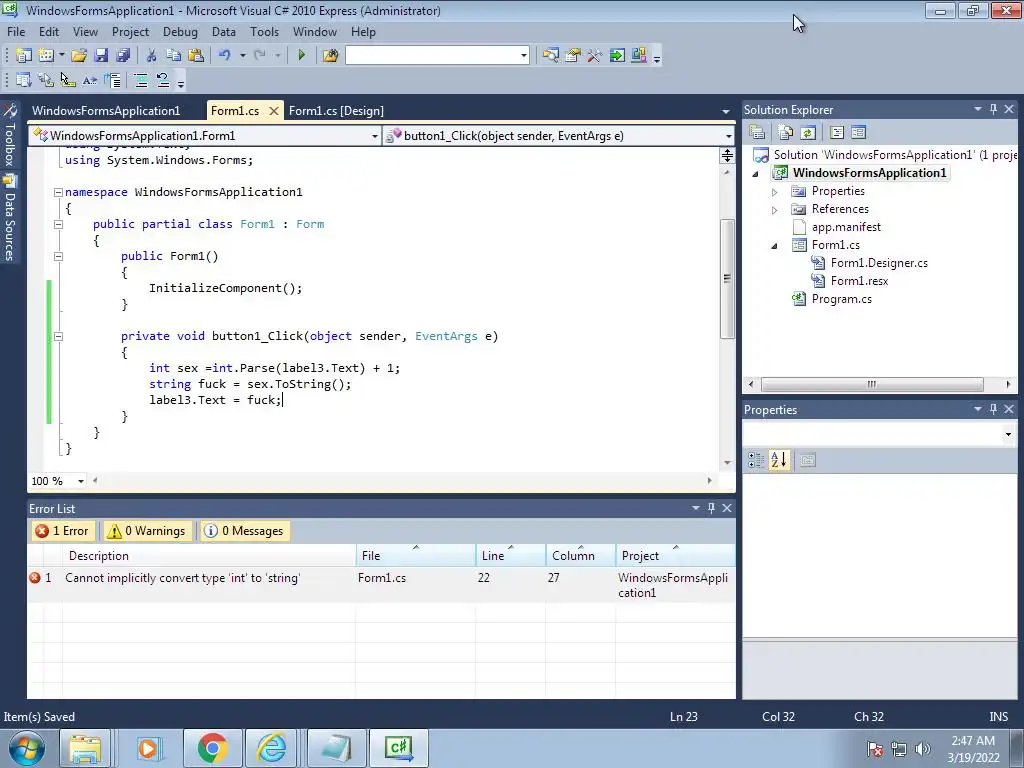Click the Categorized icon in the Properties panel

(x=756, y=460)
